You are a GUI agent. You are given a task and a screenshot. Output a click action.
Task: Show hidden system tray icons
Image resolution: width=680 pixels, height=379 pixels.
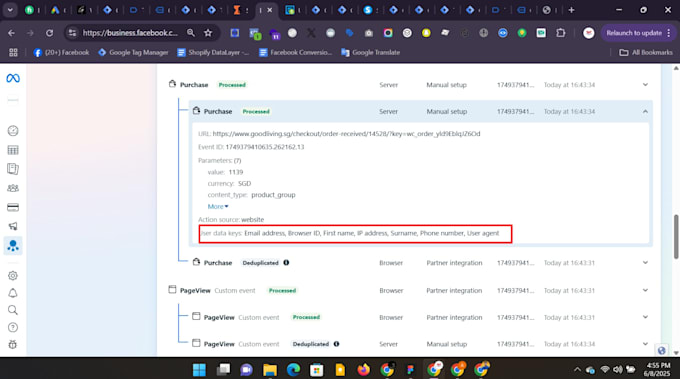(577, 369)
